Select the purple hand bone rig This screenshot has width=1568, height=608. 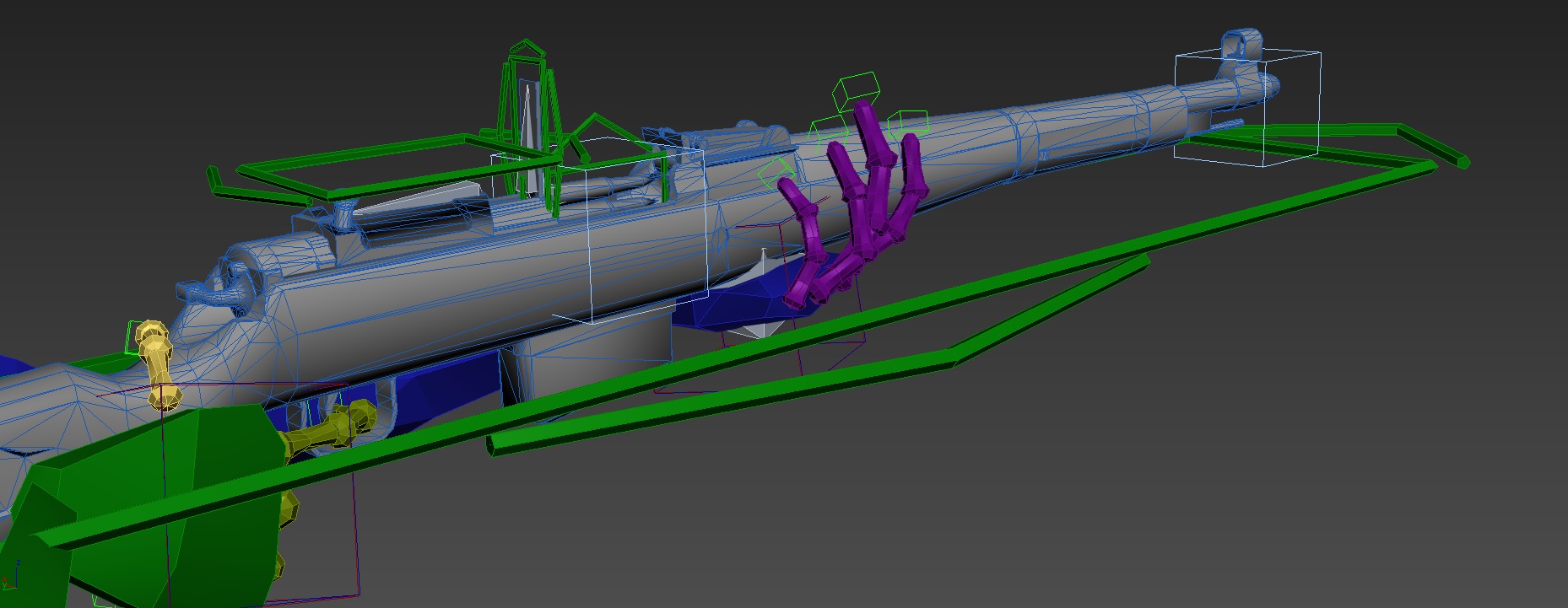tap(854, 207)
